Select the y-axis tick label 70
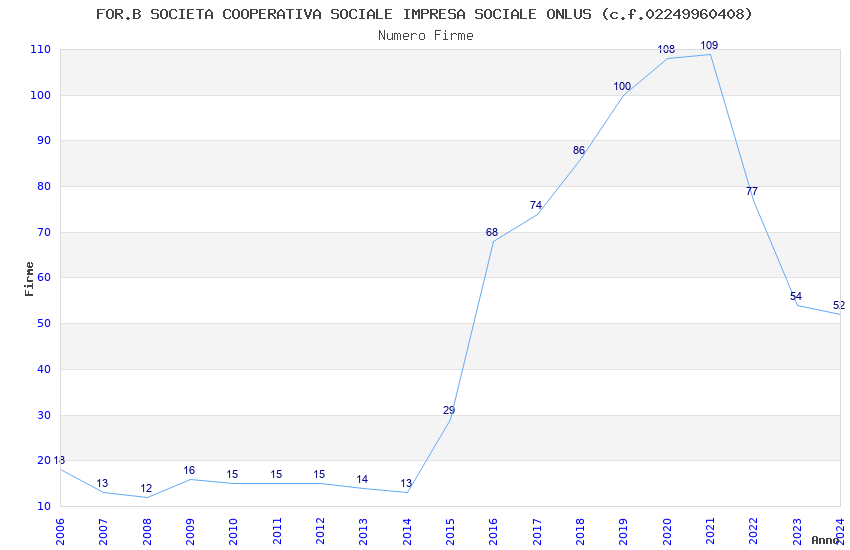Screen dimensions: 850x550 tap(44, 232)
